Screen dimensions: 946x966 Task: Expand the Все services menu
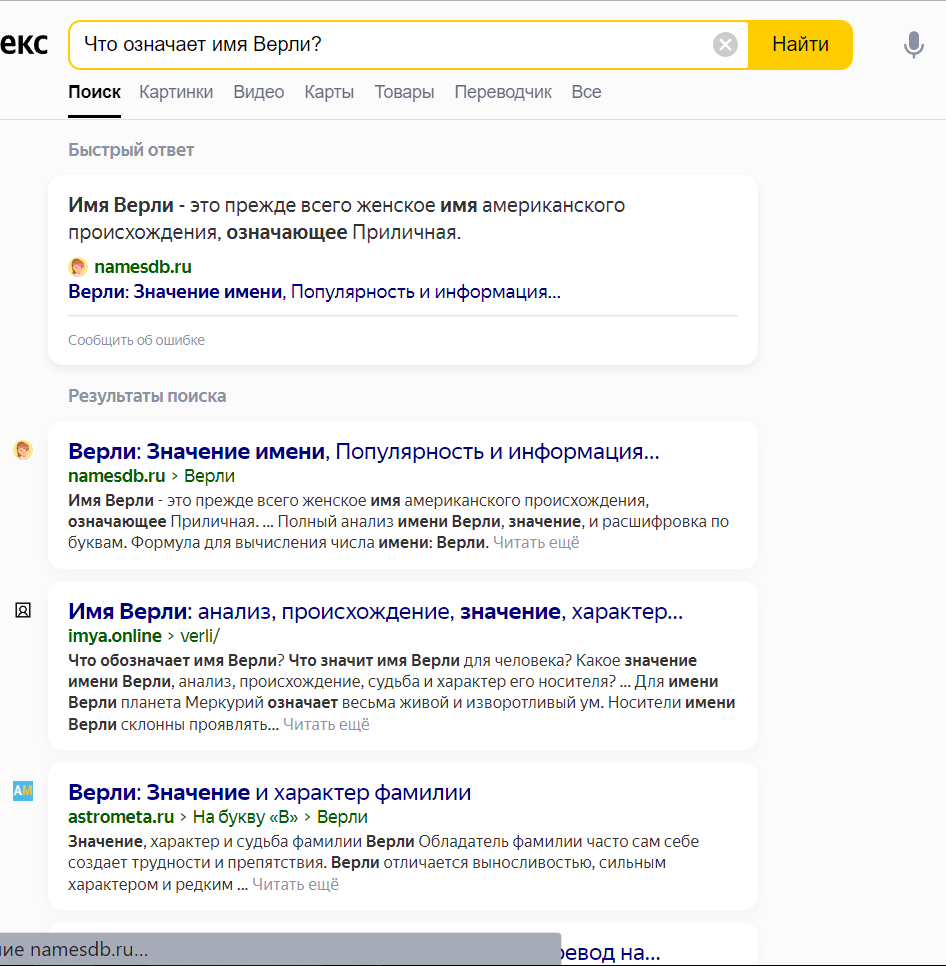click(586, 92)
